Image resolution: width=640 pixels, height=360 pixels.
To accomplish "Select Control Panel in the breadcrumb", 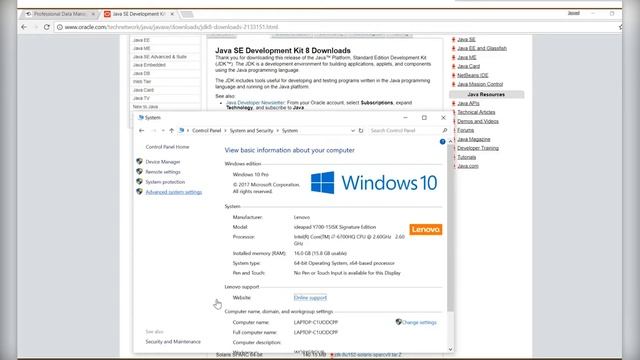I will tap(207, 131).
